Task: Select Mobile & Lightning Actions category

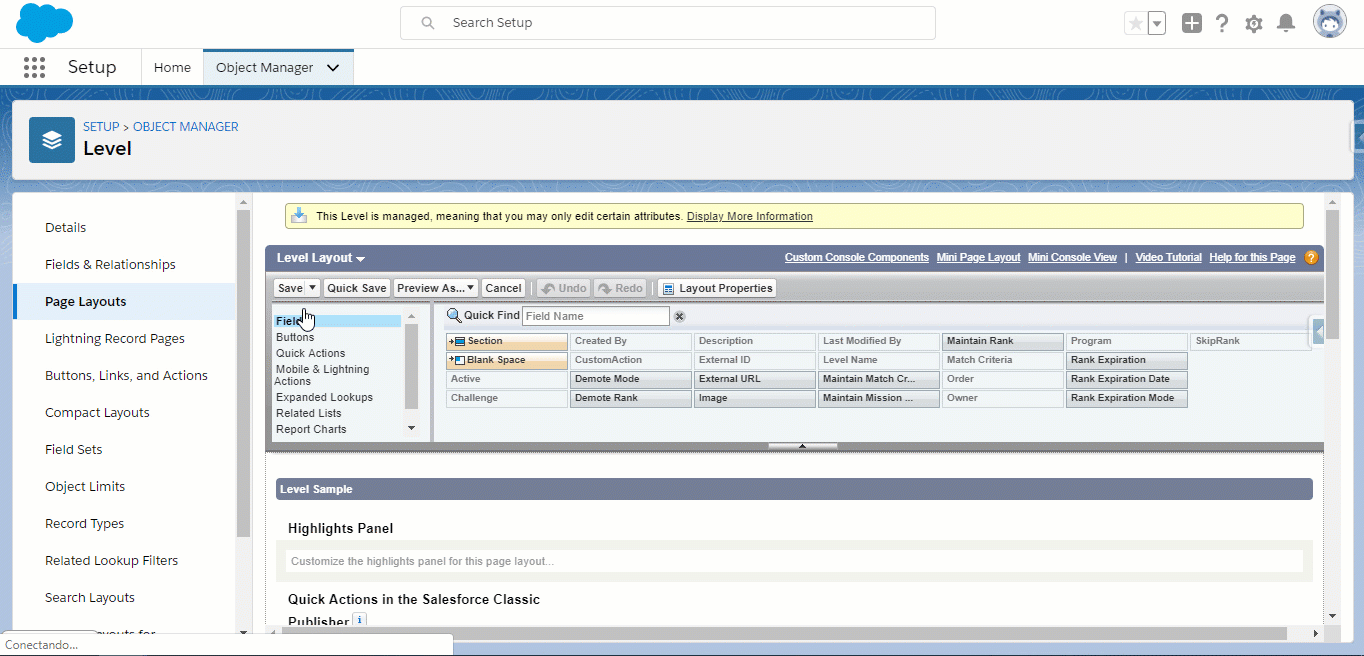Action: [x=322, y=375]
